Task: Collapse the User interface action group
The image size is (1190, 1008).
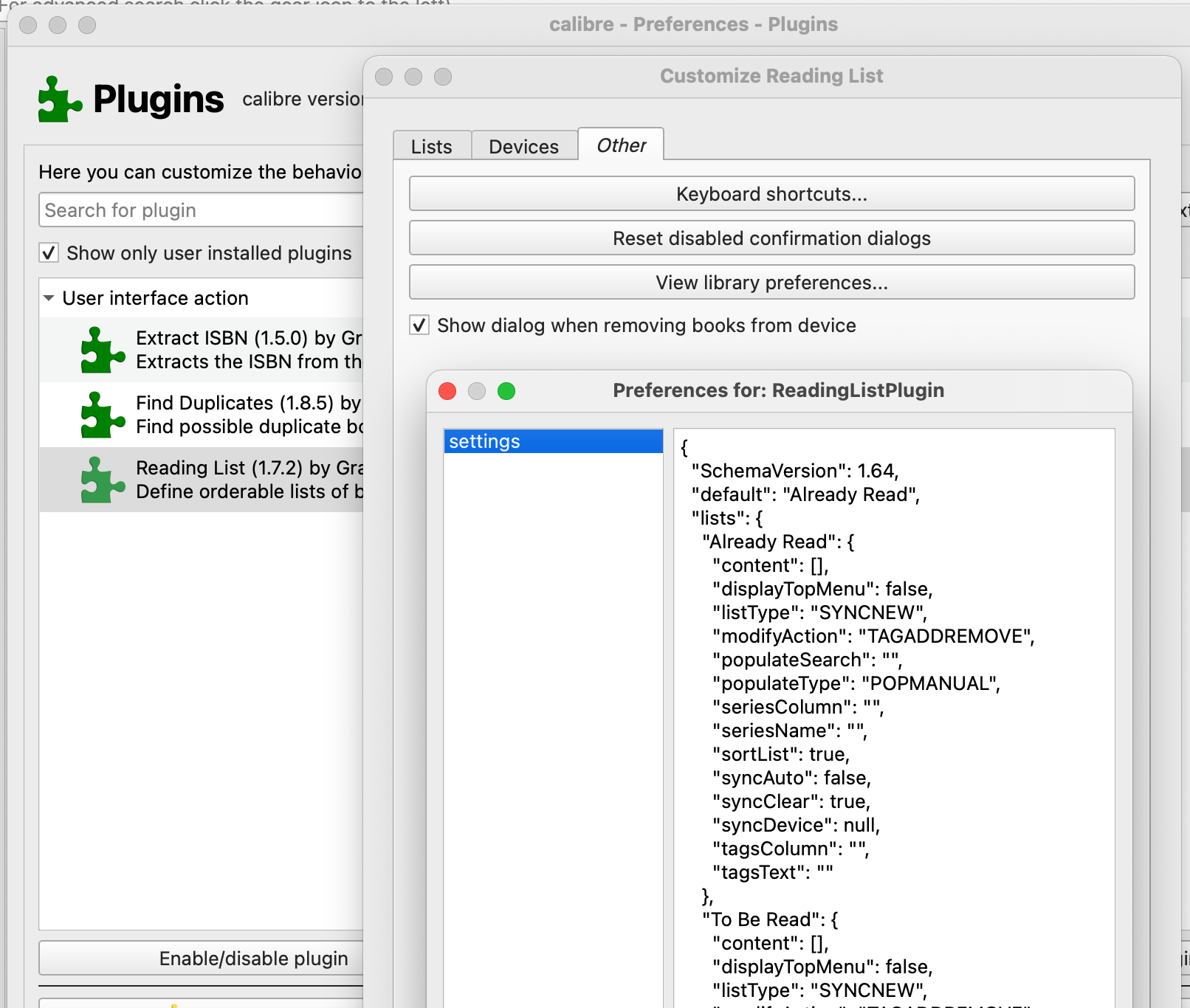Action: pos(49,298)
